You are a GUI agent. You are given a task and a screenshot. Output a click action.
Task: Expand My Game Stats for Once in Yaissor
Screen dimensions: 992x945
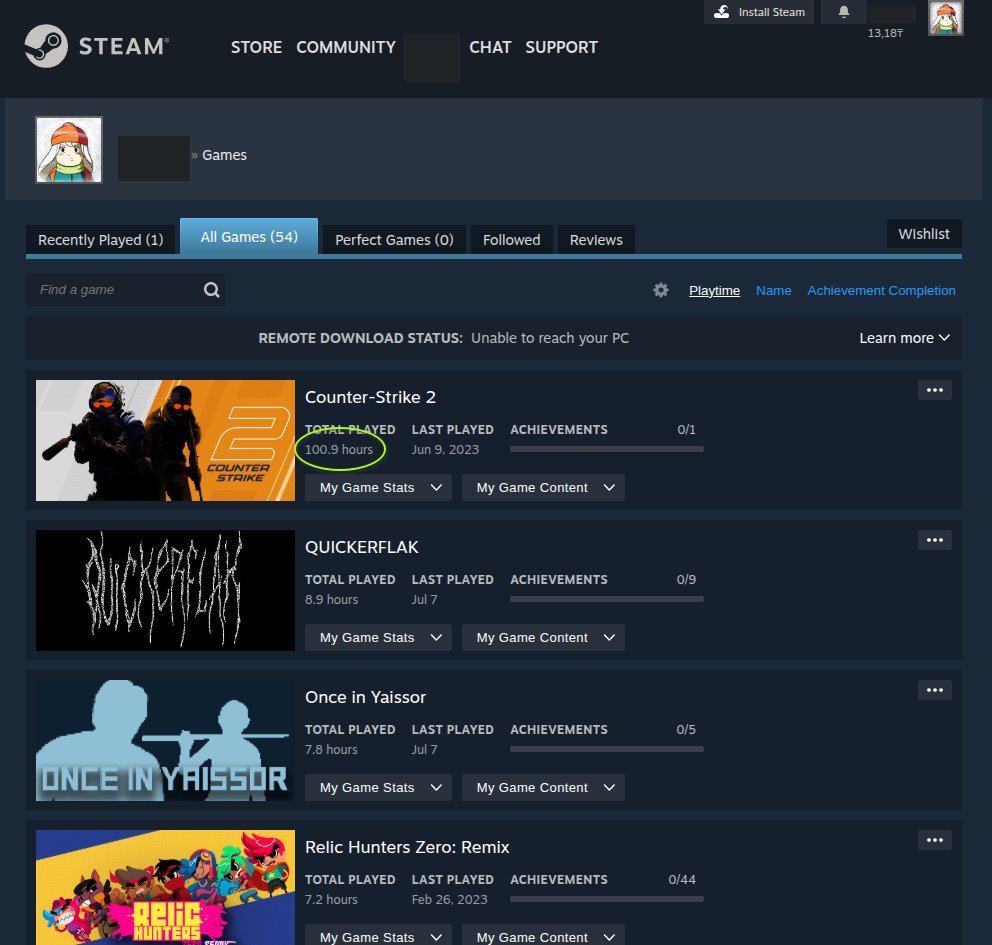coord(378,788)
